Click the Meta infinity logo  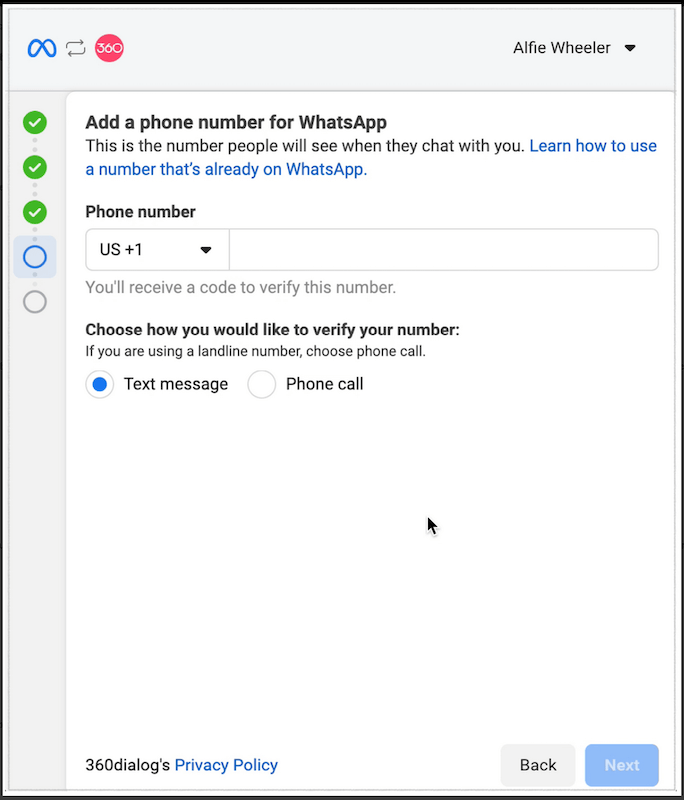tap(42, 48)
